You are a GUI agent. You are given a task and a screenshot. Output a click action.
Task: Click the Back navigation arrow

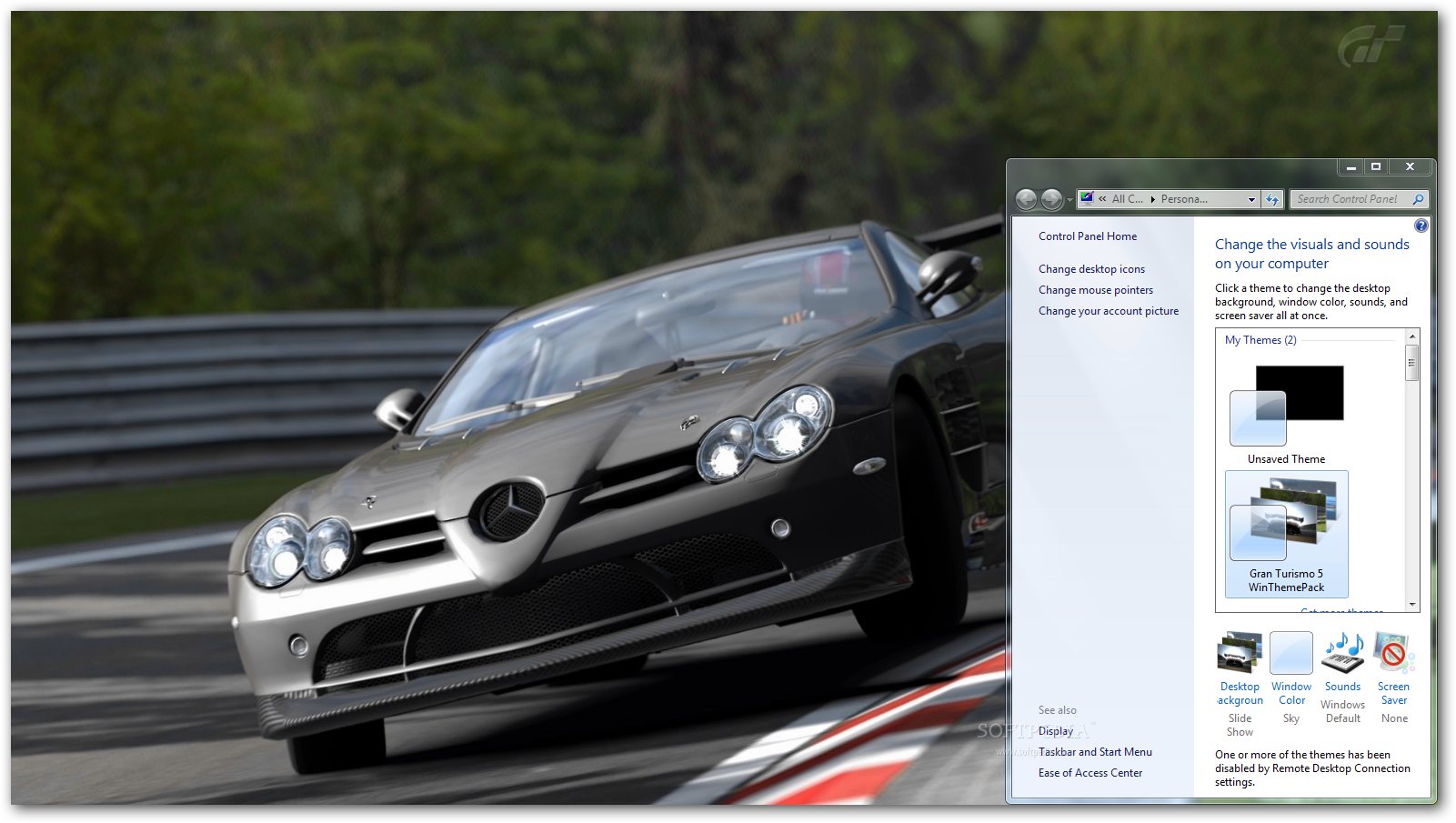coord(1026,199)
